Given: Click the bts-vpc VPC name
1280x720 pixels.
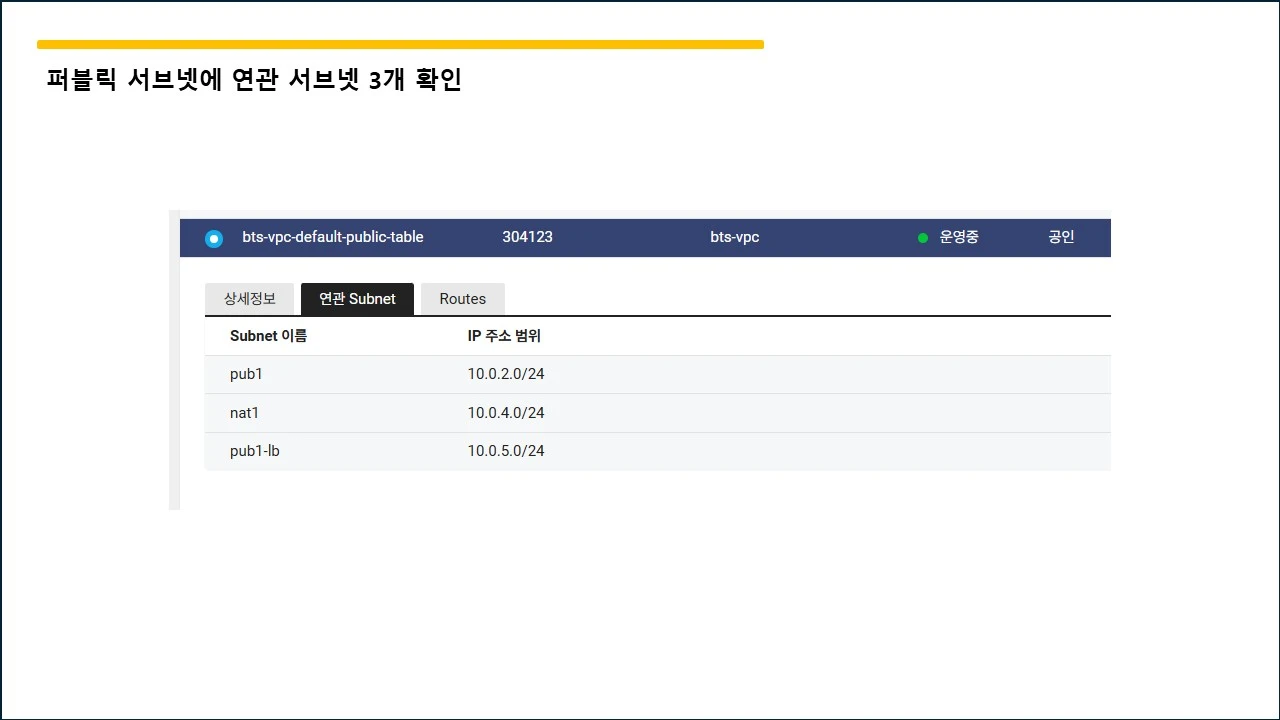Looking at the screenshot, I should pyautogui.click(x=735, y=237).
